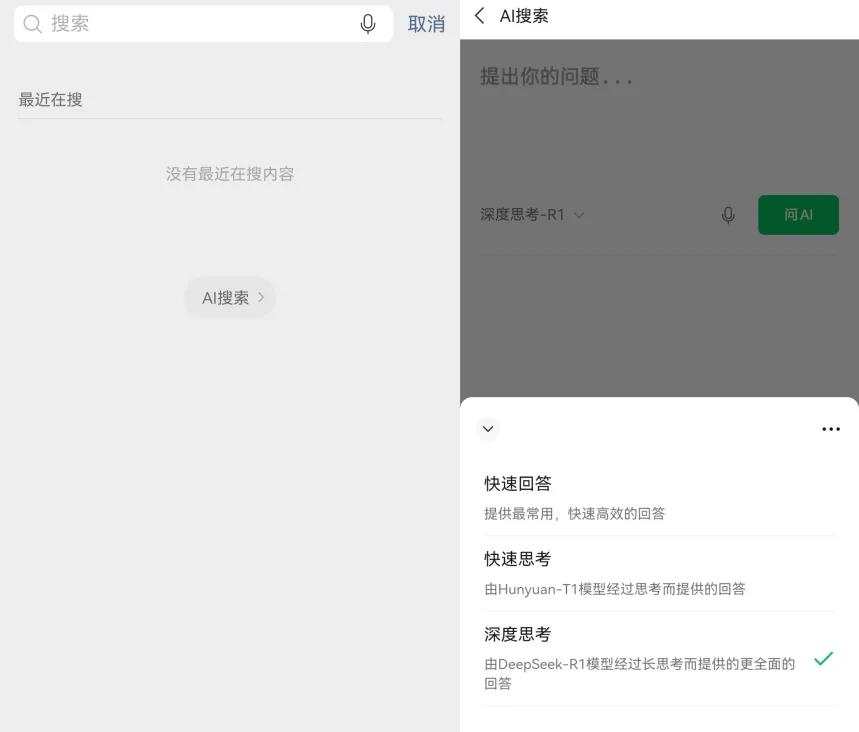Image resolution: width=859 pixels, height=732 pixels.
Task: Tap the microphone icon in the search bar
Action: pos(368,23)
